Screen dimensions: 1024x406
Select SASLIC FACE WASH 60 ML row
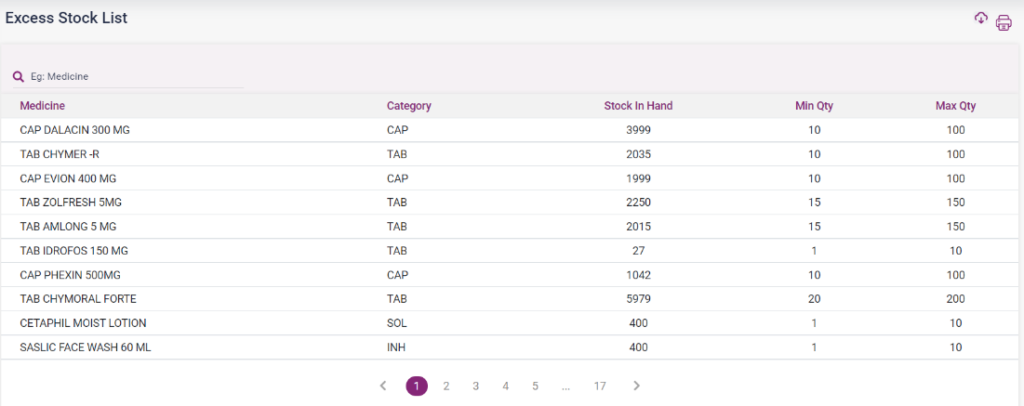[x=85, y=347]
